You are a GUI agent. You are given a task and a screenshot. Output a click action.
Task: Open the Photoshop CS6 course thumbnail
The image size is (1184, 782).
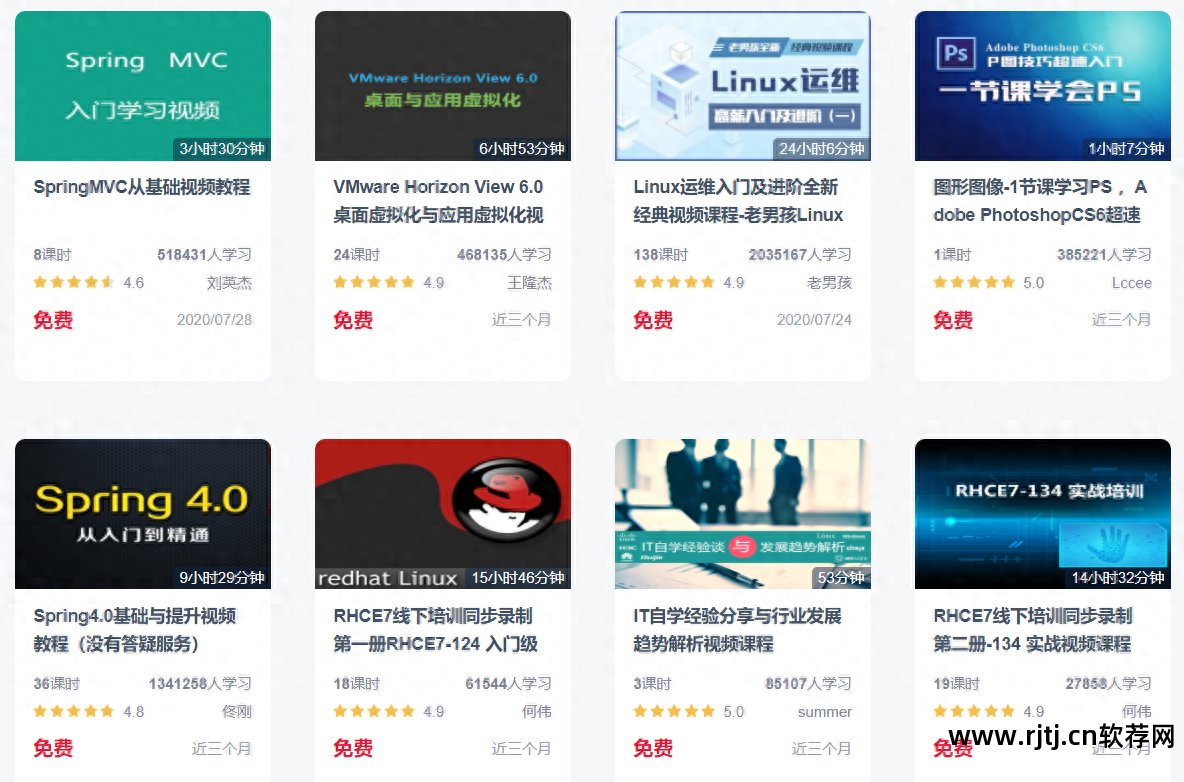[x=1043, y=86]
